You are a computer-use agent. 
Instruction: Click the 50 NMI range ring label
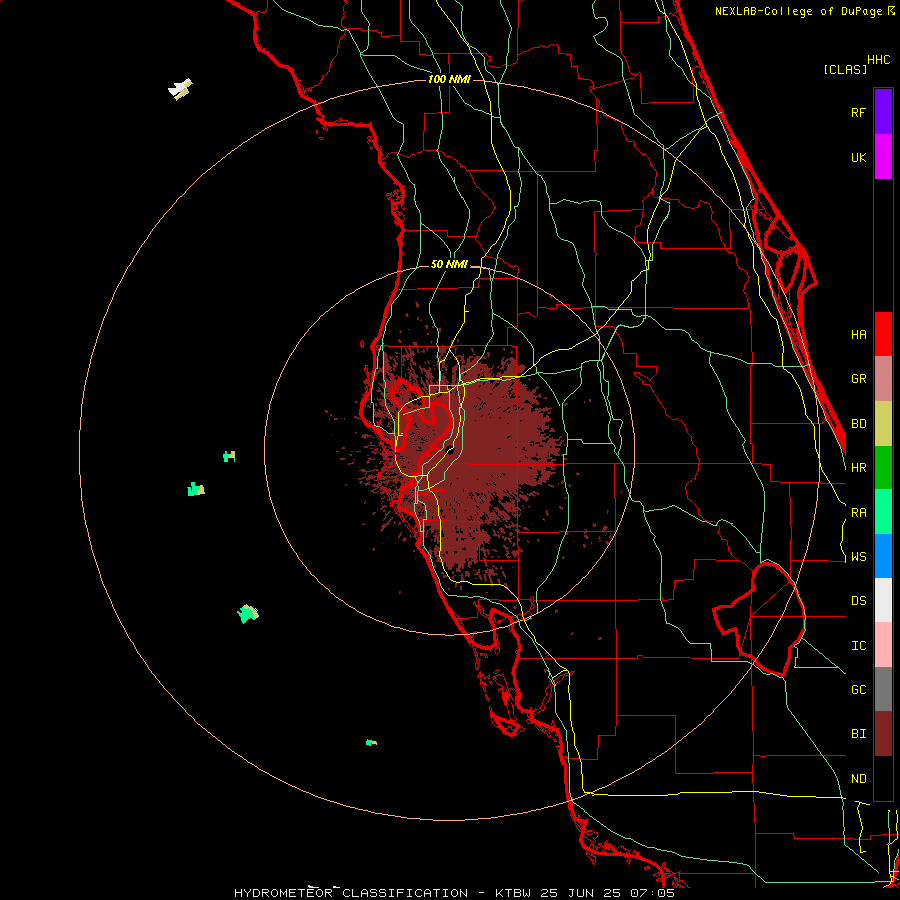tap(449, 264)
